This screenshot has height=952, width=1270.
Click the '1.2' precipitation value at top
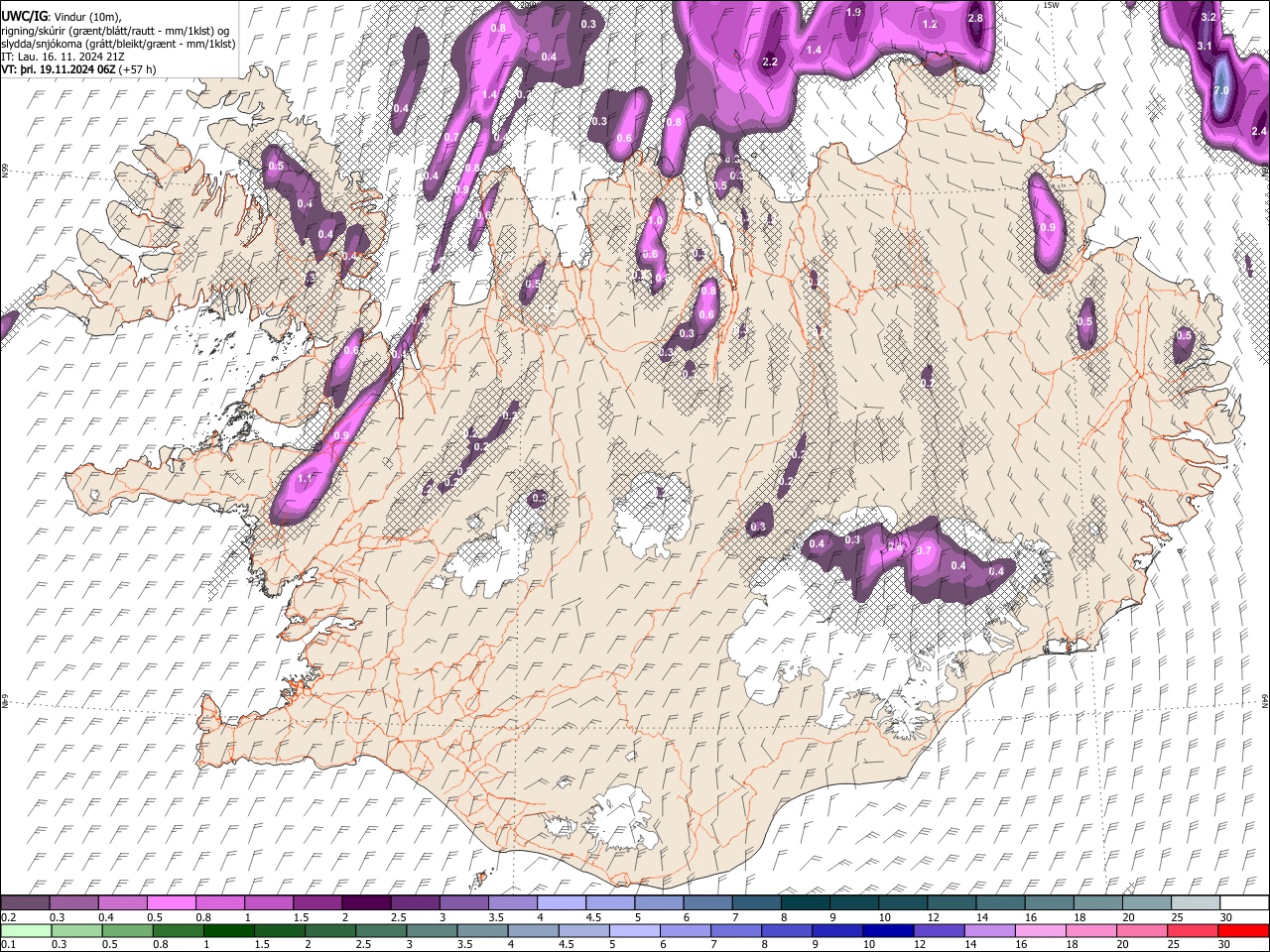click(930, 24)
